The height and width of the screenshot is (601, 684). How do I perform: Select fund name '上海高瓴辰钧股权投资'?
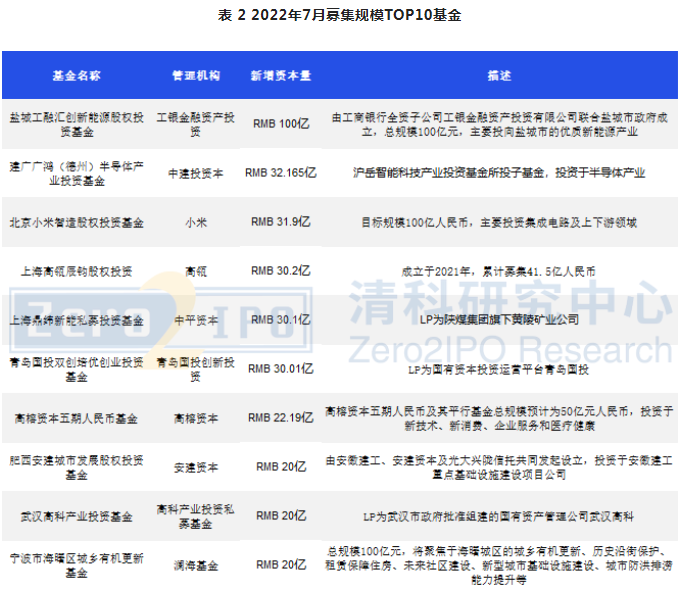point(76,272)
